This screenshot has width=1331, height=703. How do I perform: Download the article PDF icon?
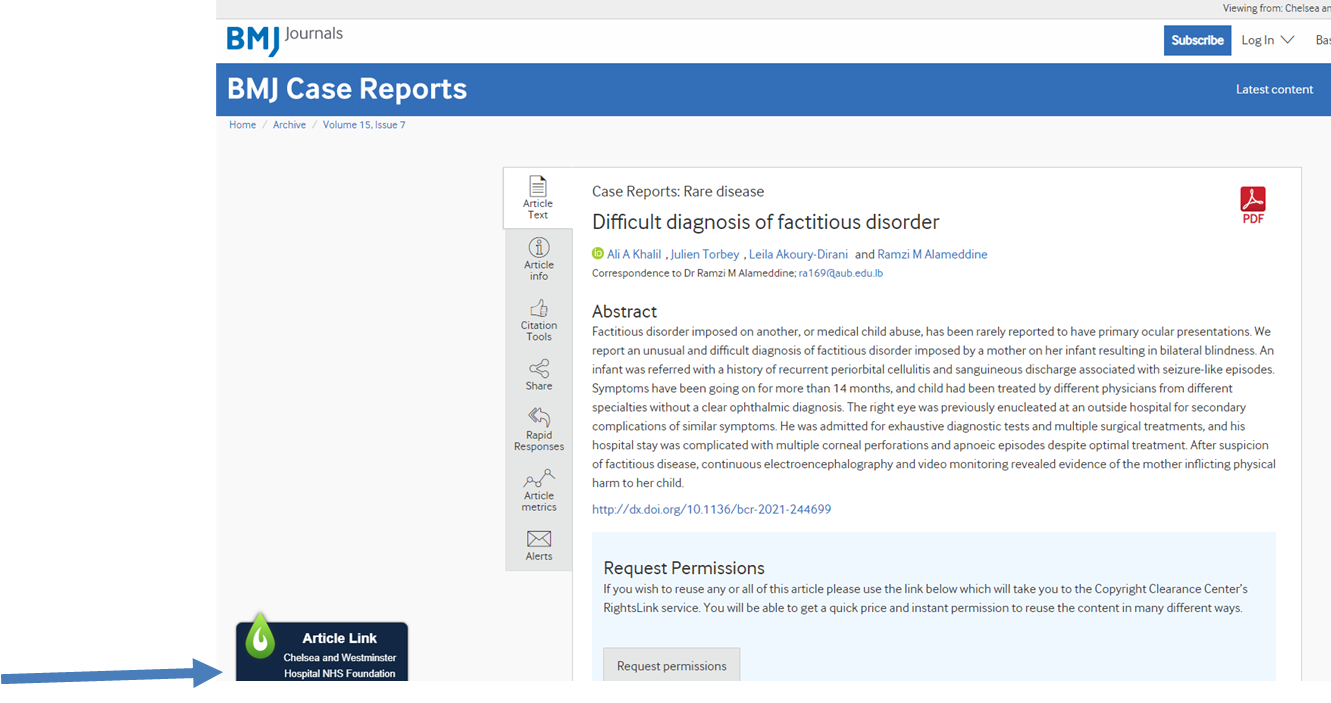pos(1253,204)
